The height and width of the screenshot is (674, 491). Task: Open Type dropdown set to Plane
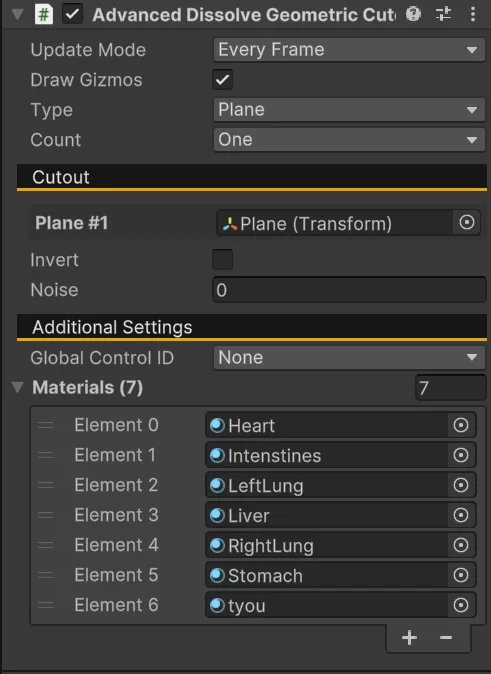349,110
